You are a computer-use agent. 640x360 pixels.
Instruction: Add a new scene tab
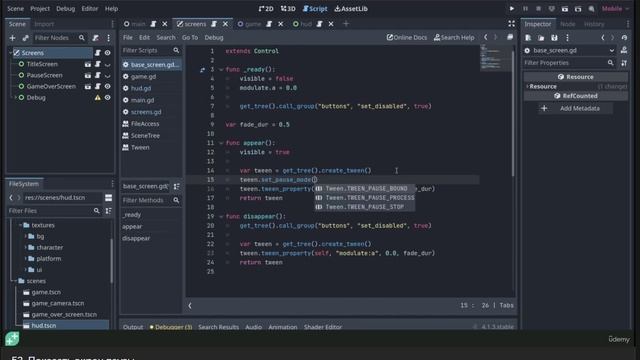pos(346,24)
